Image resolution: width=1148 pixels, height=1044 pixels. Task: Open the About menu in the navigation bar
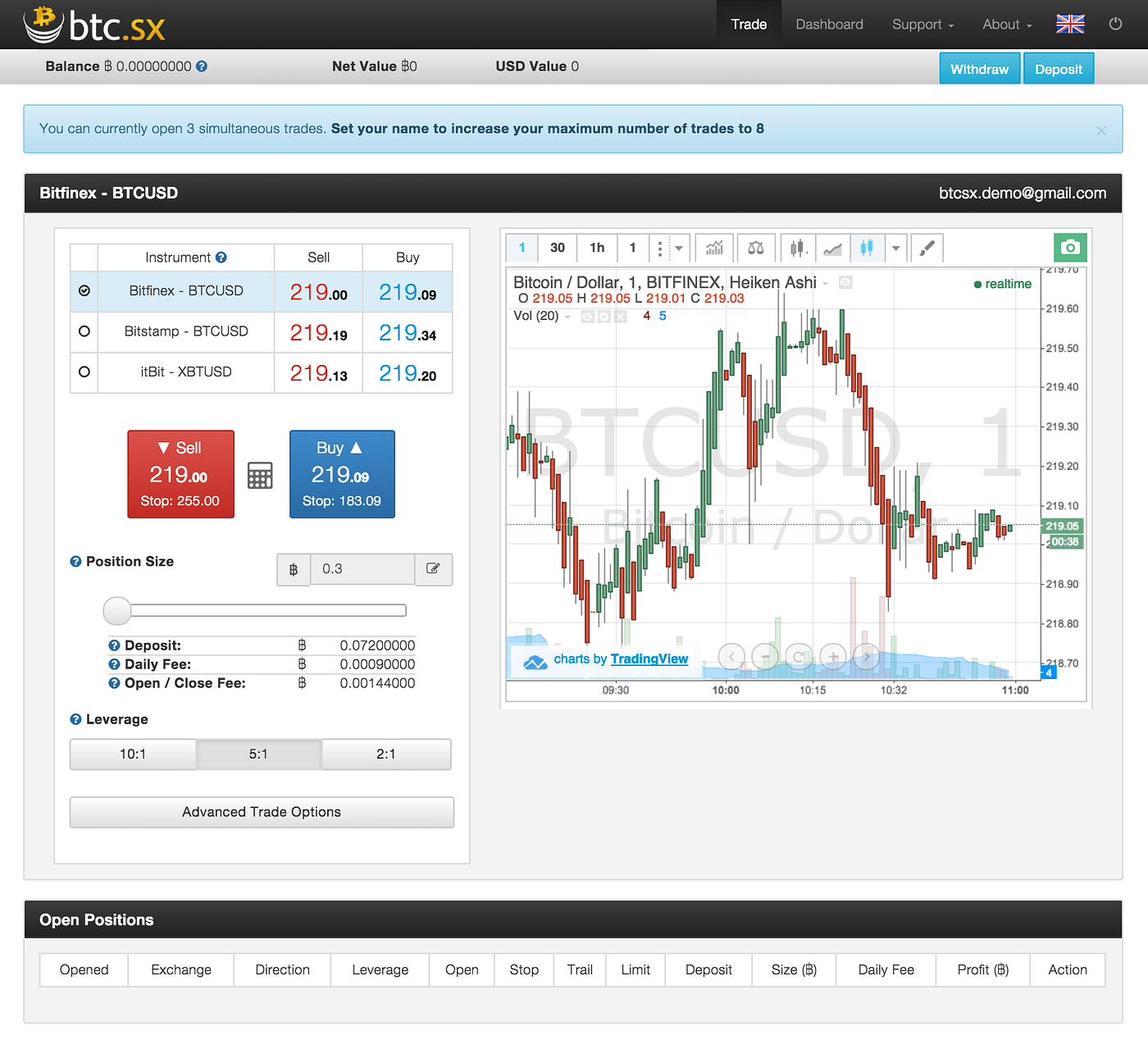(1006, 24)
